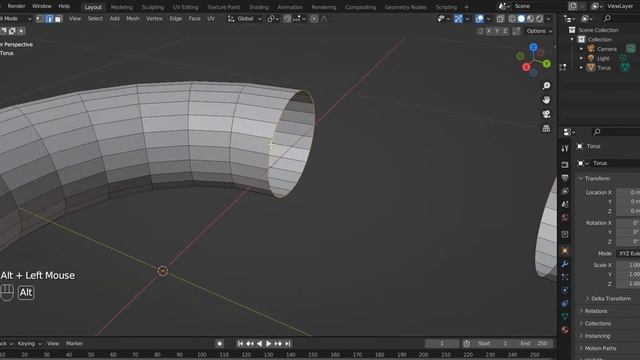Screen dimensions: 640x360
Task: Open Modifiers wrench properties tab
Action: coord(565,264)
